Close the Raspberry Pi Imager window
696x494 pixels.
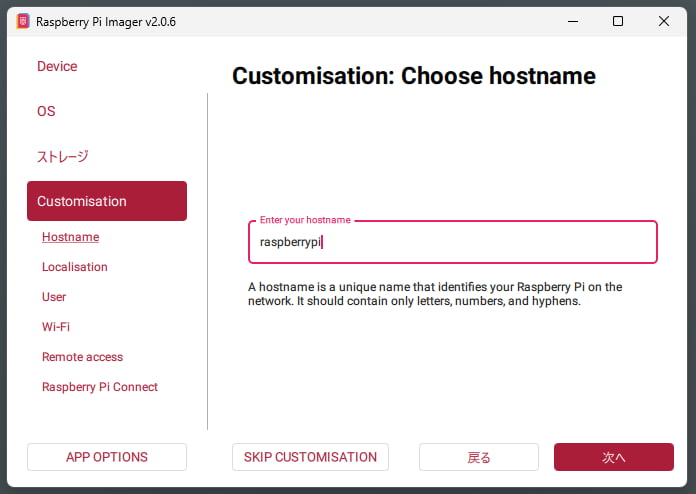point(664,21)
